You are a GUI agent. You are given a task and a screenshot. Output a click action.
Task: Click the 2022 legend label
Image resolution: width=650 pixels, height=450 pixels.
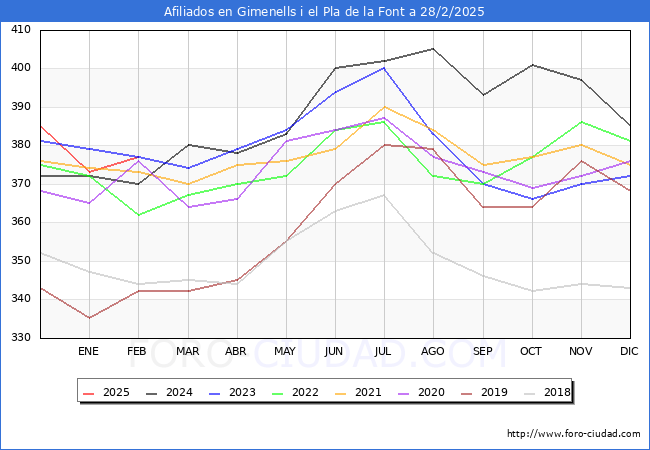tap(305, 392)
